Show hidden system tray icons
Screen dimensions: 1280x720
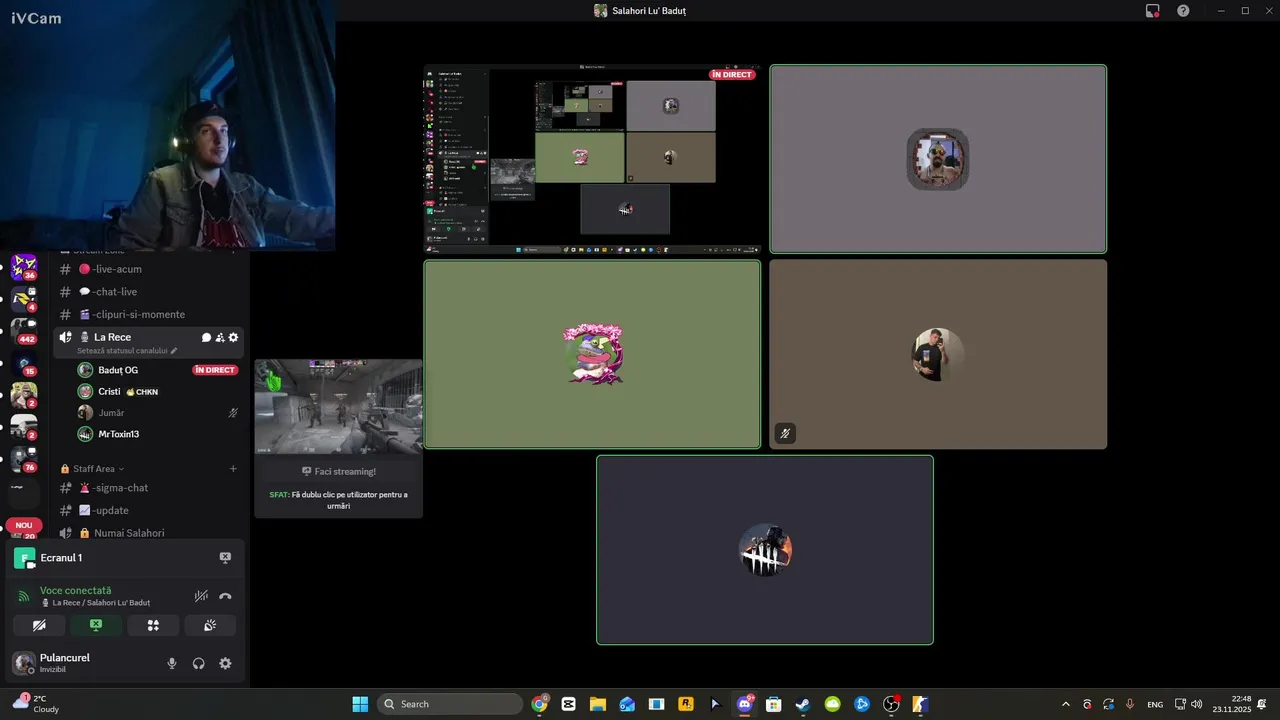click(1065, 704)
